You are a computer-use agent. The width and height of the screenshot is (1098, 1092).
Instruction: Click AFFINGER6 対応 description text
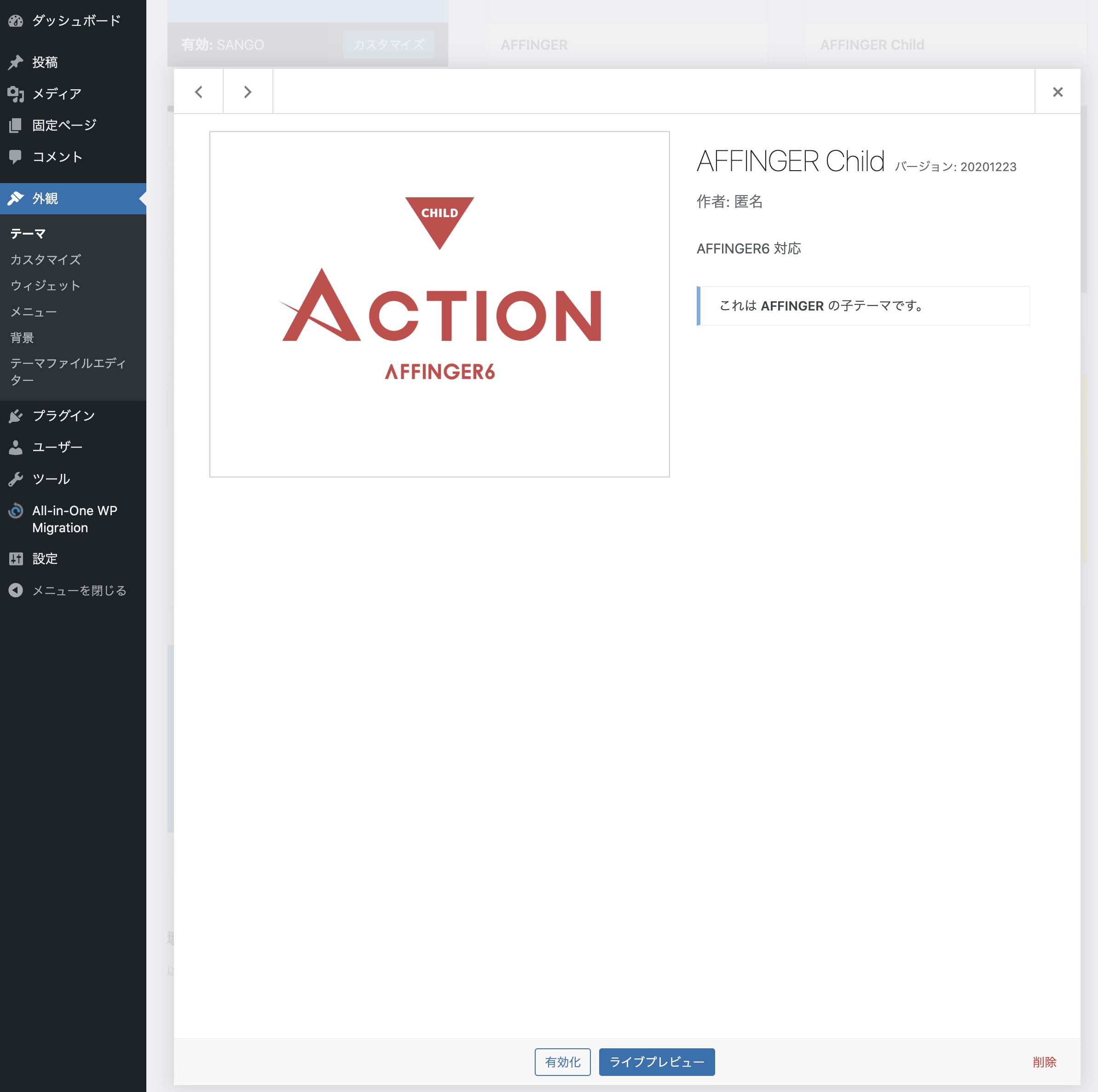(x=748, y=248)
